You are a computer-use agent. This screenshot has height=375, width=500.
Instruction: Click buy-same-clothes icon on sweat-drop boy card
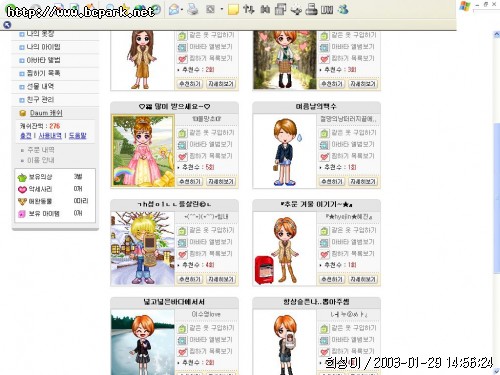point(324,133)
